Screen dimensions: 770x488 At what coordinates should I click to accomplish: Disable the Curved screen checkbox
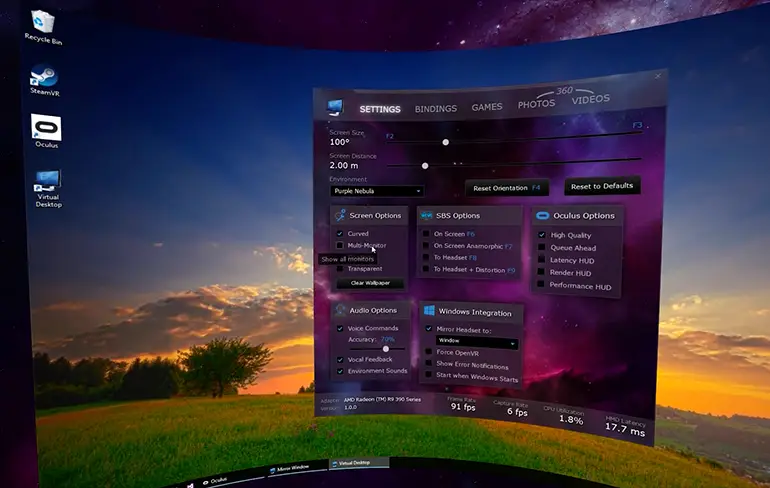(x=340, y=233)
